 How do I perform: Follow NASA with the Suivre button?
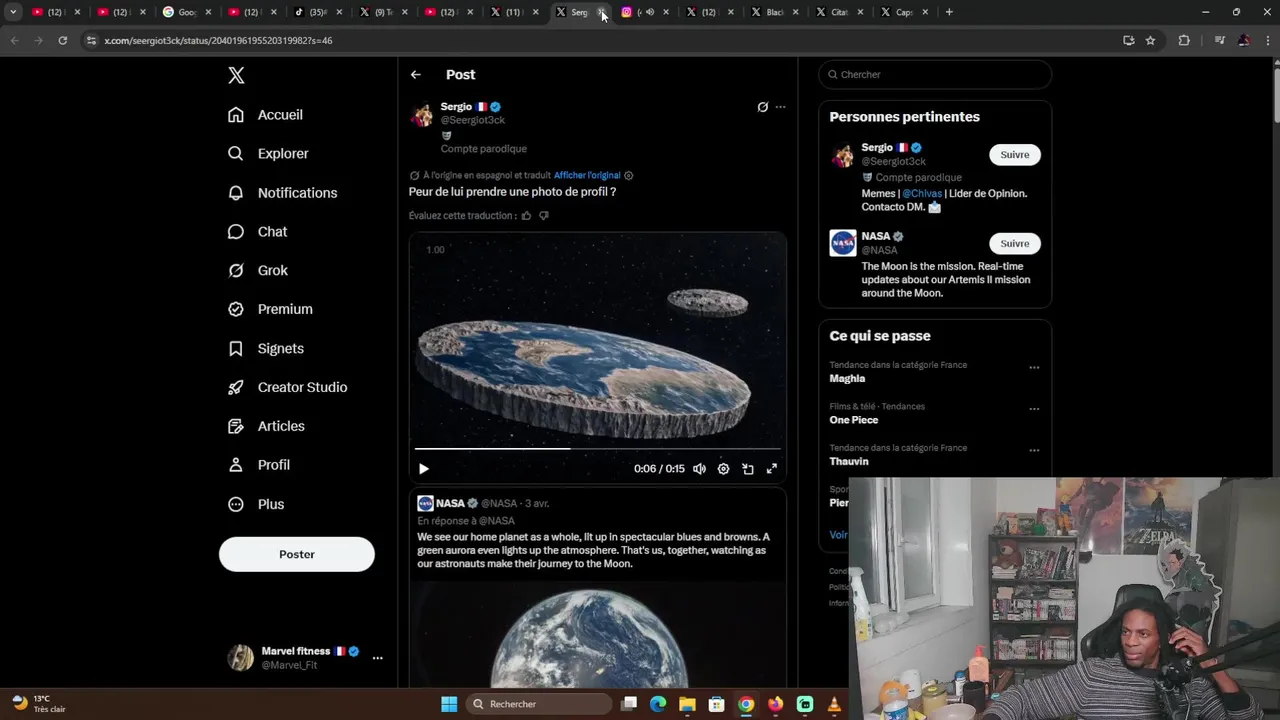pos(1015,244)
